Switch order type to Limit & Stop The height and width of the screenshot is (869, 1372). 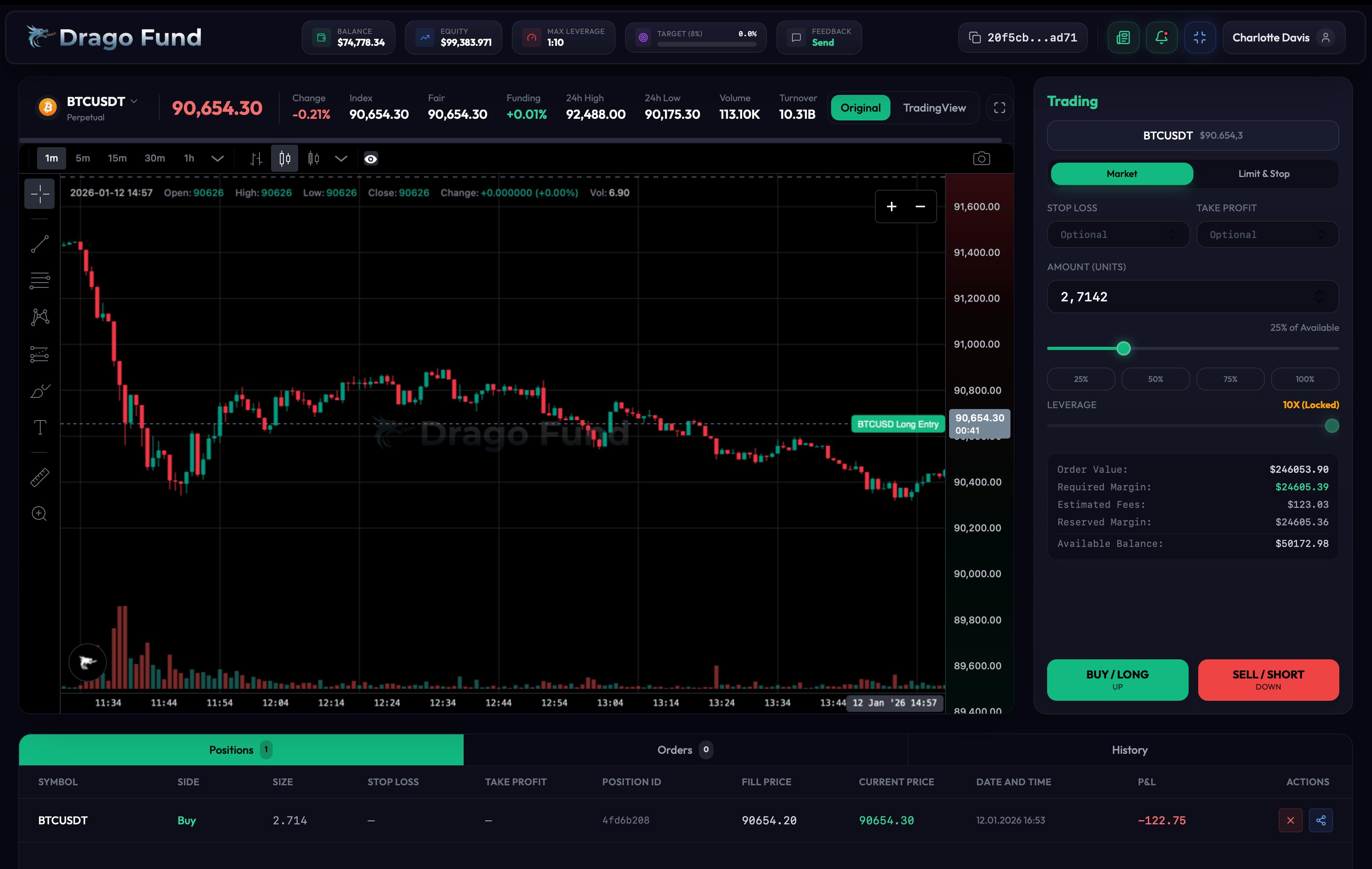point(1264,173)
